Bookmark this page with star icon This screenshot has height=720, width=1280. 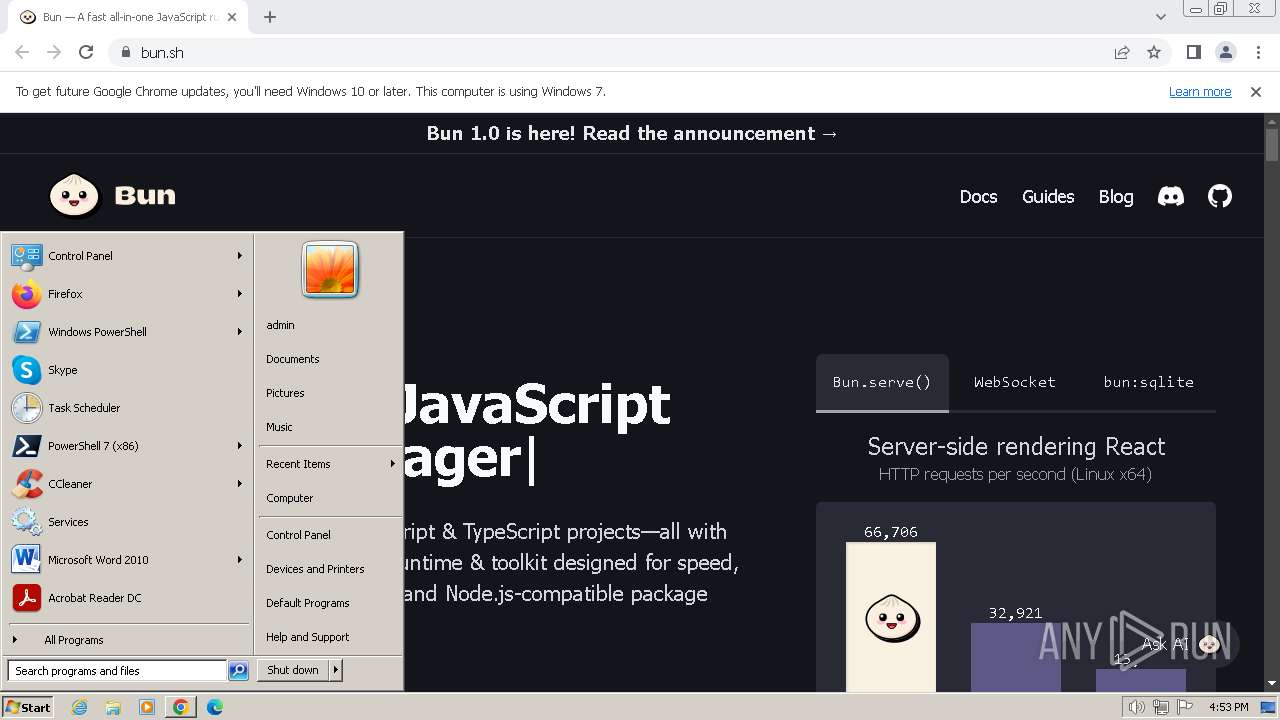[x=1154, y=52]
